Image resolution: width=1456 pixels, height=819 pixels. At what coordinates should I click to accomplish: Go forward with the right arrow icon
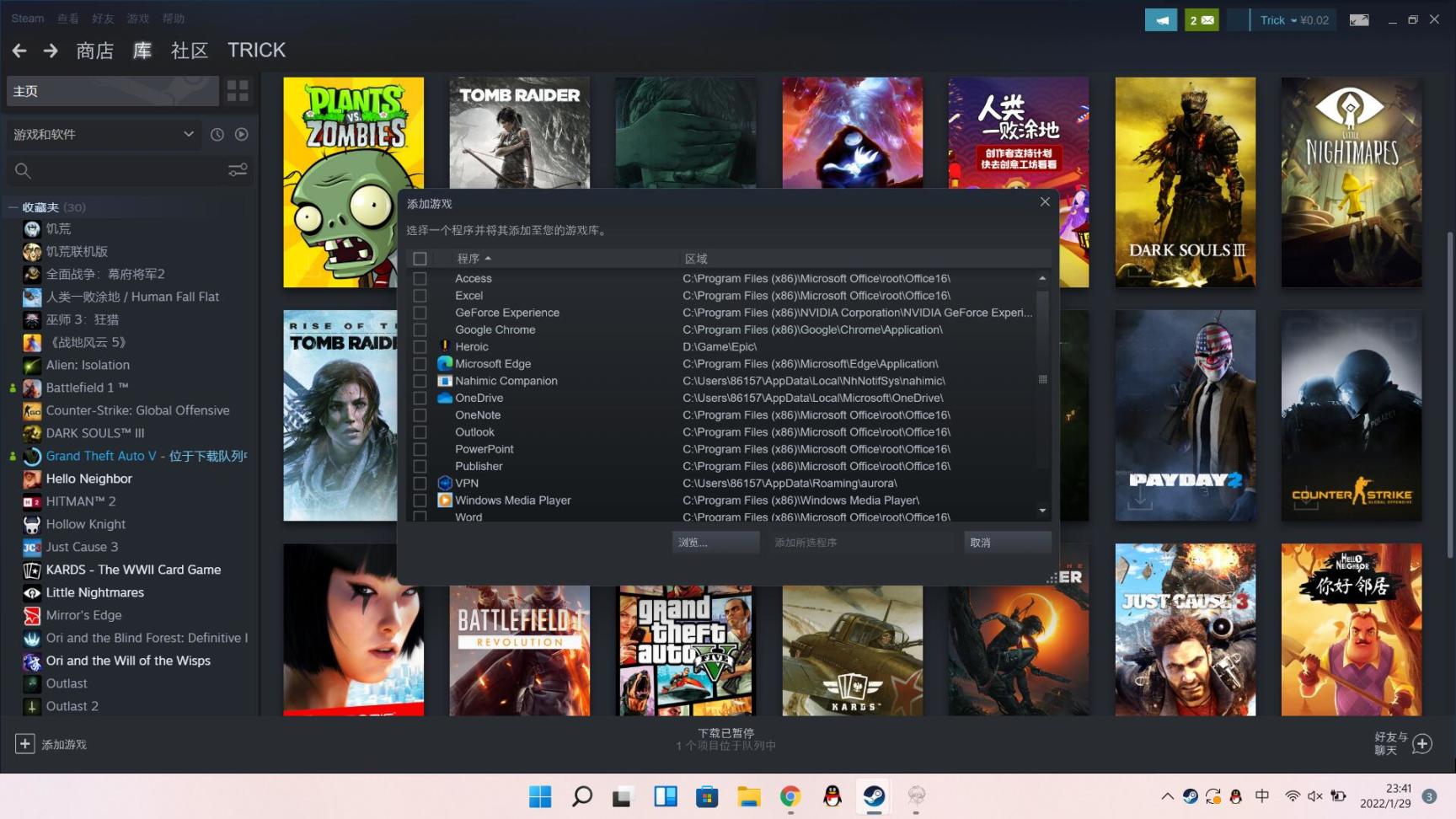pyautogui.click(x=51, y=51)
